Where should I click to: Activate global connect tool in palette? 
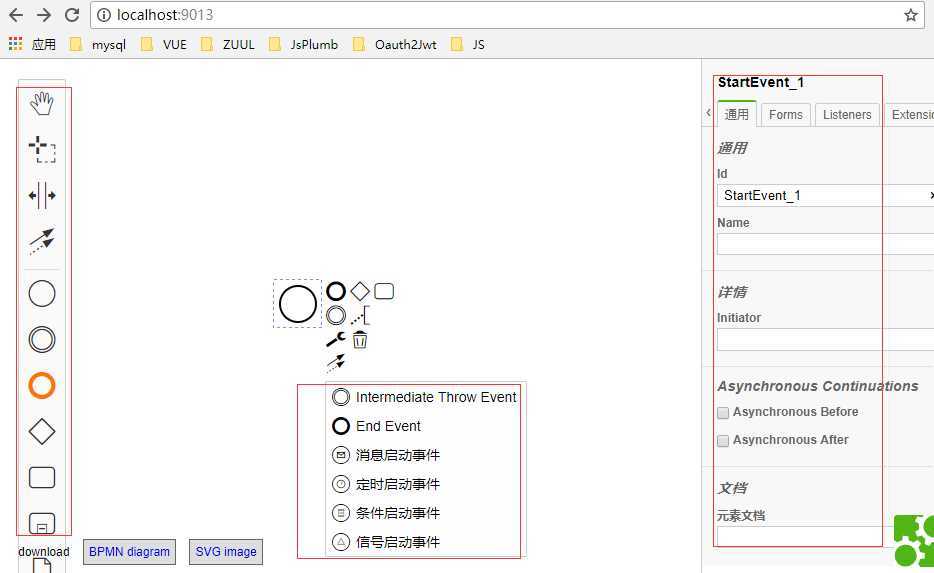point(42,241)
